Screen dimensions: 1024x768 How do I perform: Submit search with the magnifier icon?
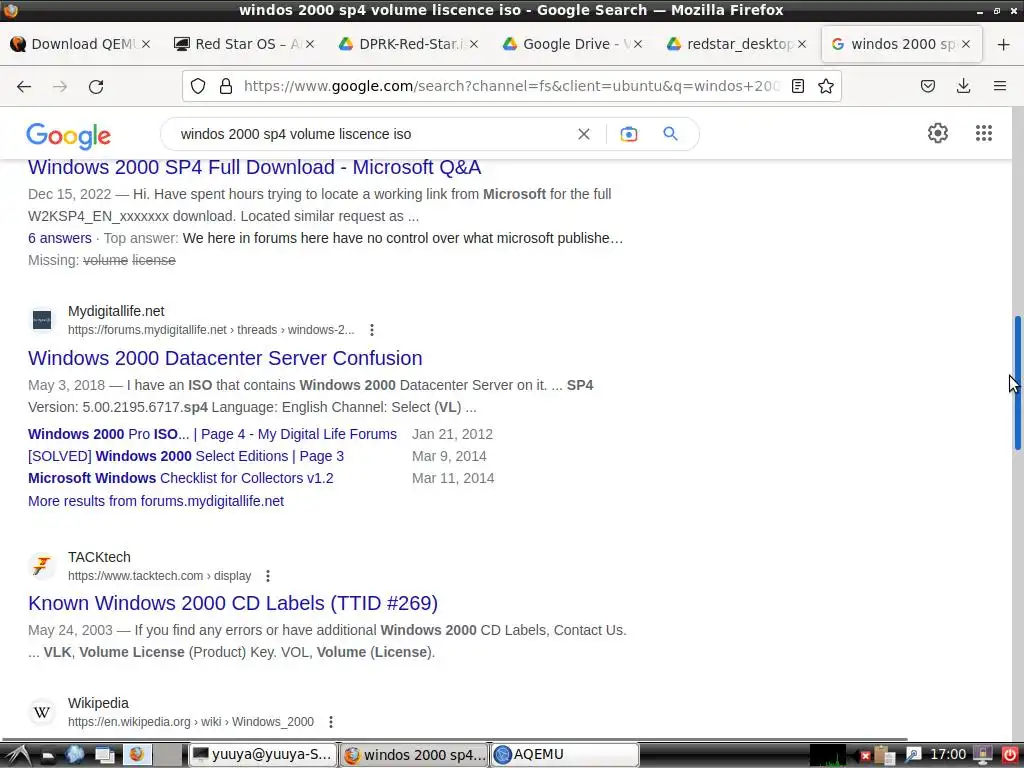tap(670, 134)
